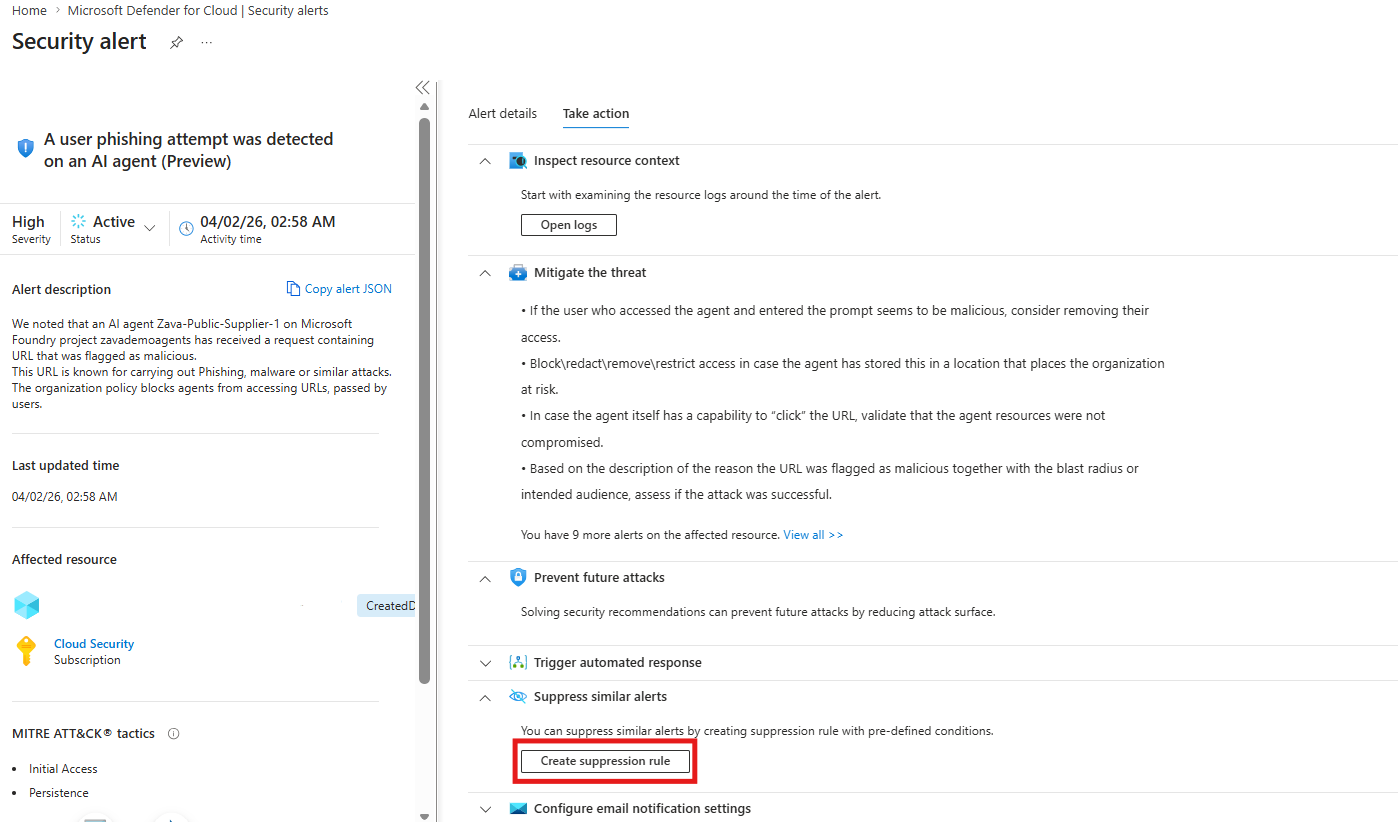Click the Suppress similar alerts eye icon
The height and width of the screenshot is (822, 1398).
[x=518, y=696]
